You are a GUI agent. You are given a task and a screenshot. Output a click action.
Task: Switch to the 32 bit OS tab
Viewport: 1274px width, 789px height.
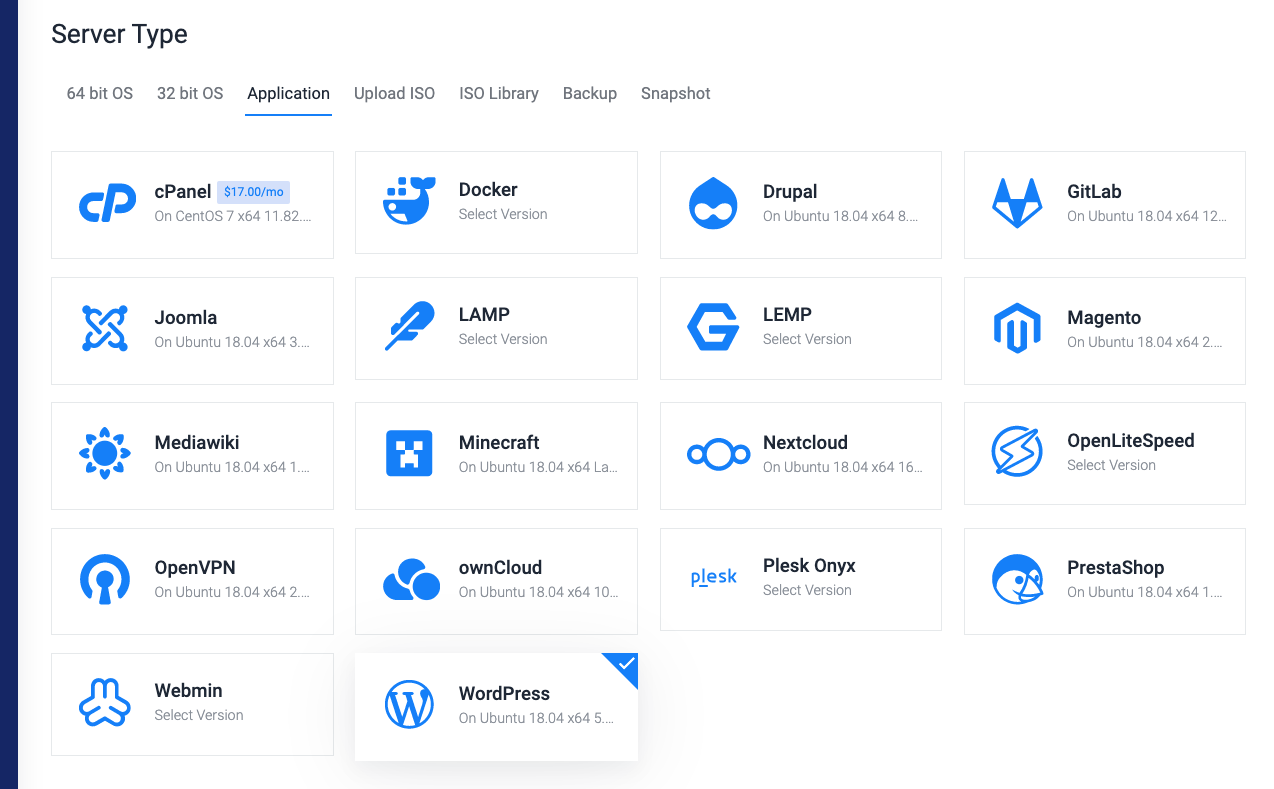(x=190, y=93)
